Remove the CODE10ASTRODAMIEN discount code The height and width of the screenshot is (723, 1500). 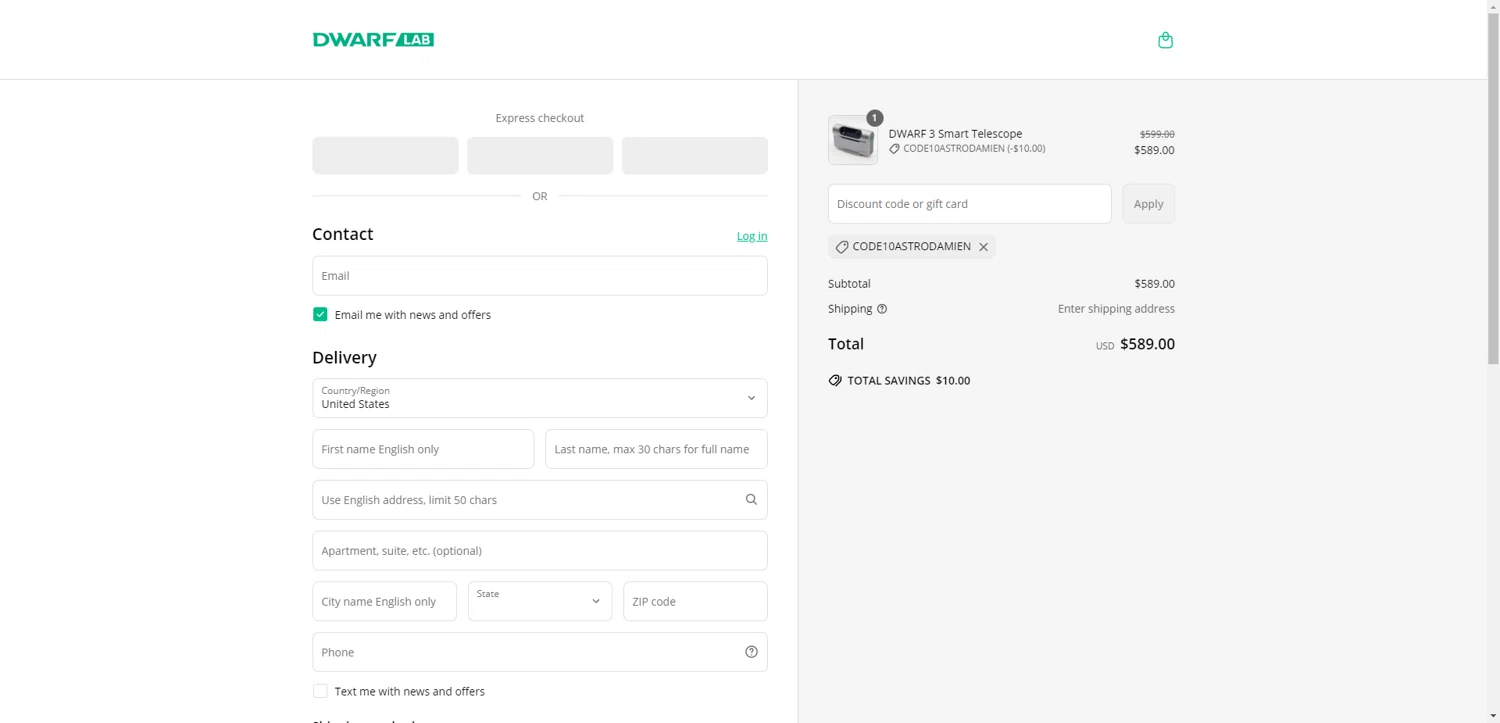pos(984,247)
